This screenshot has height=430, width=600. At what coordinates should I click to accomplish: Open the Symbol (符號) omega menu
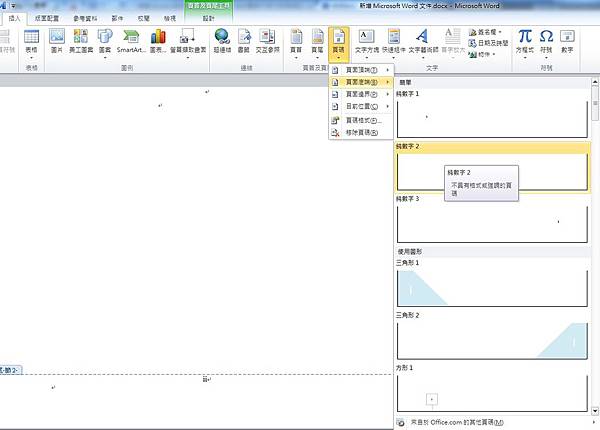point(546,43)
